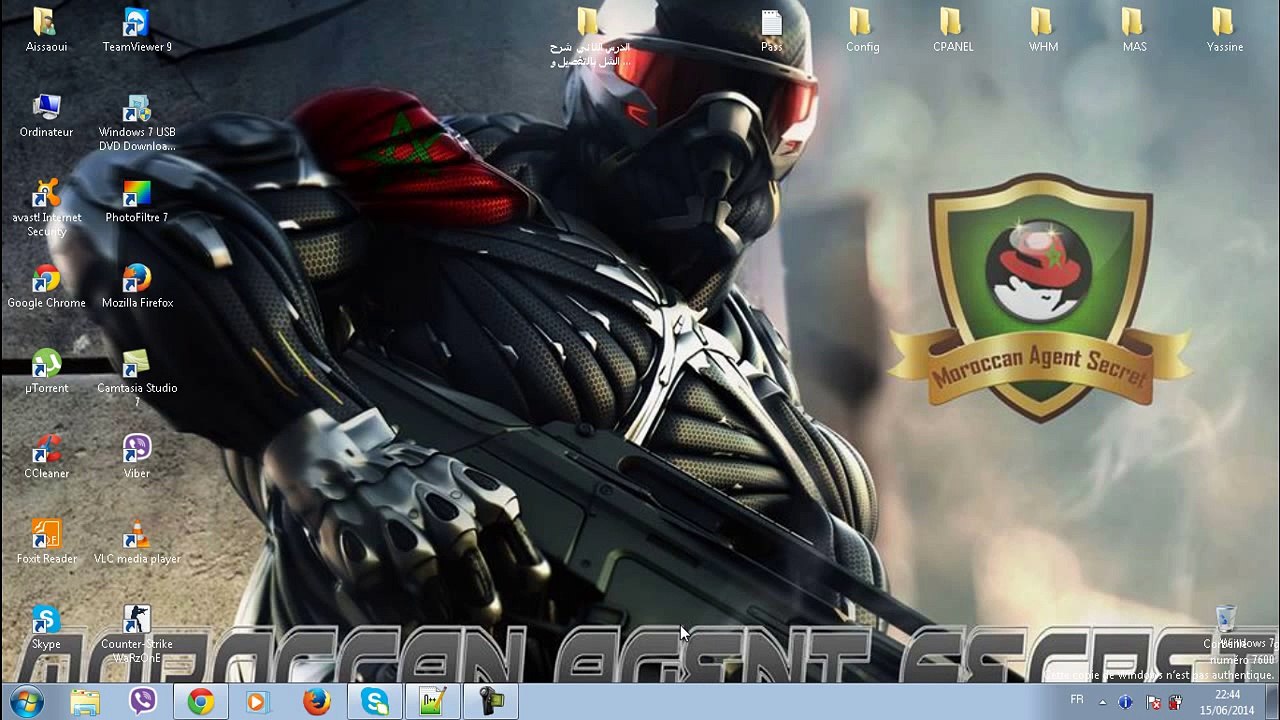The image size is (1280, 720).
Task: Open Mozilla Firefox desktop shortcut
Action: point(137,287)
